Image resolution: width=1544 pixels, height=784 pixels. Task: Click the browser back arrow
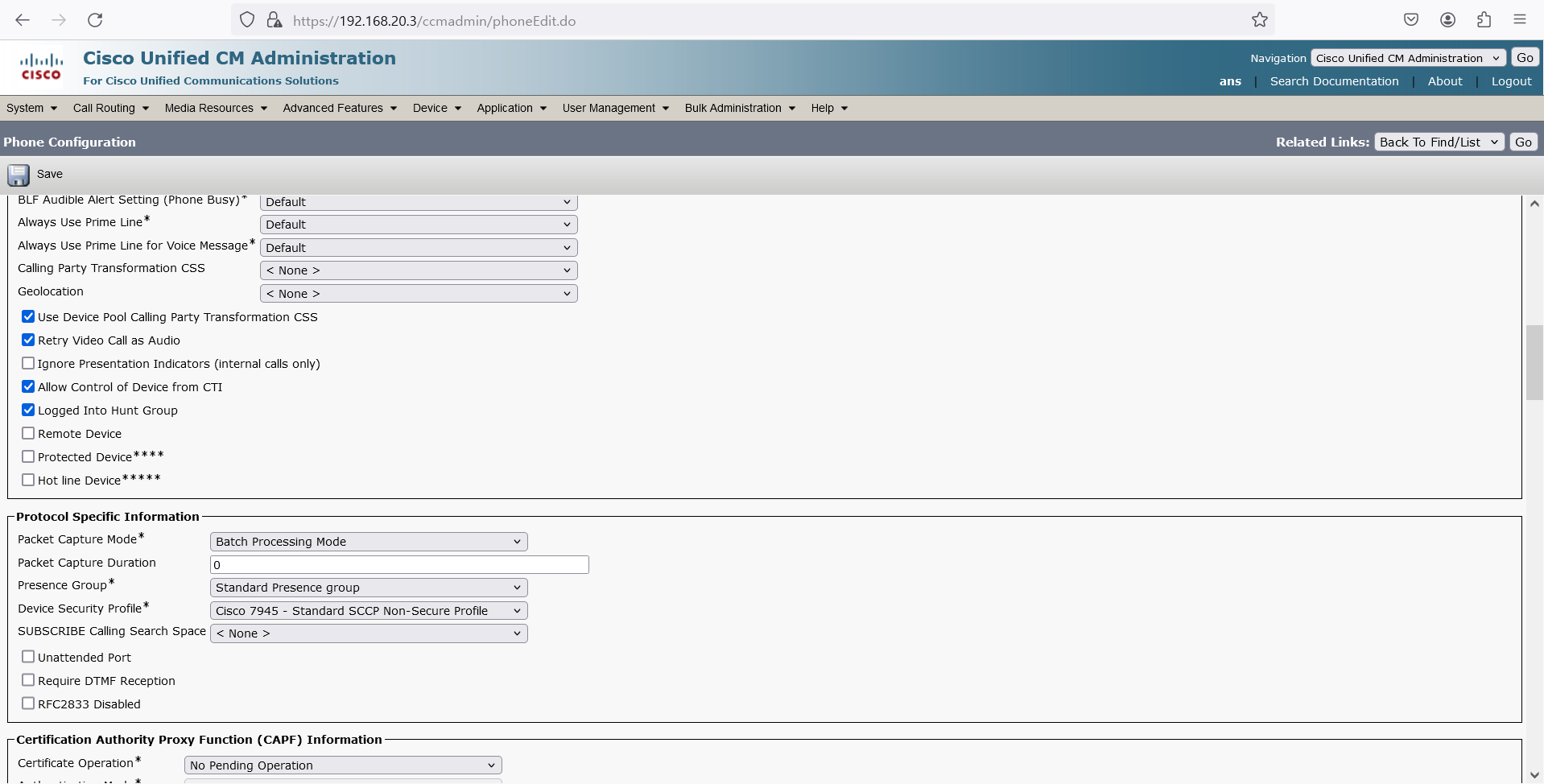pyautogui.click(x=23, y=20)
